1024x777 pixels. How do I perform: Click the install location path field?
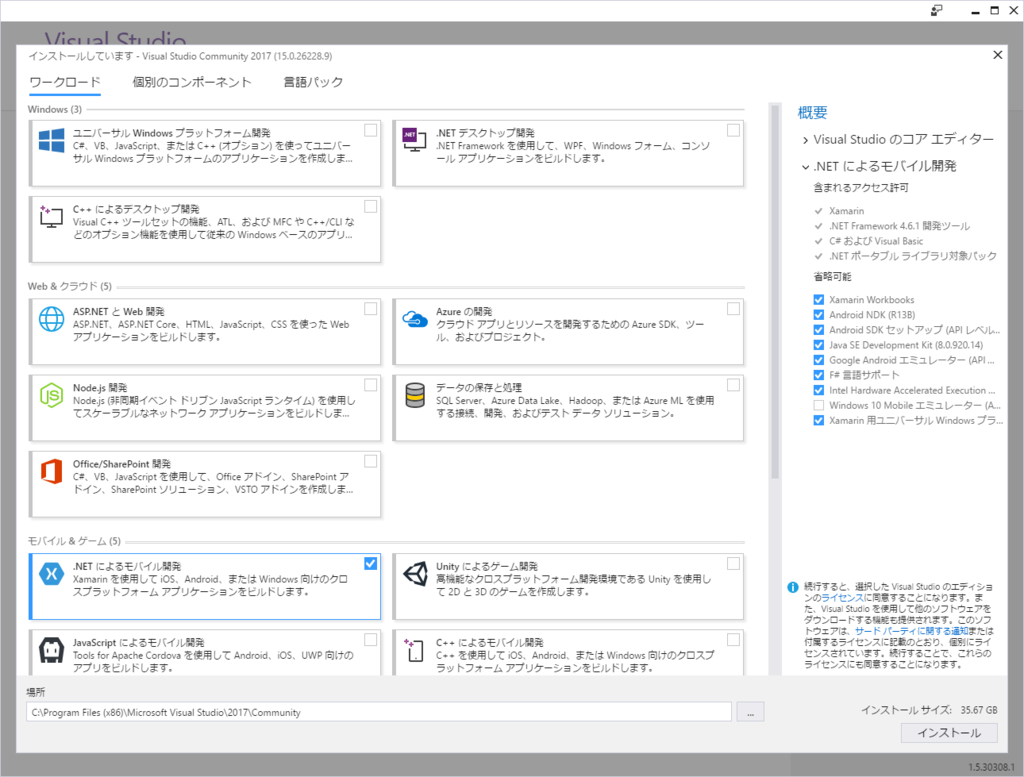click(379, 712)
